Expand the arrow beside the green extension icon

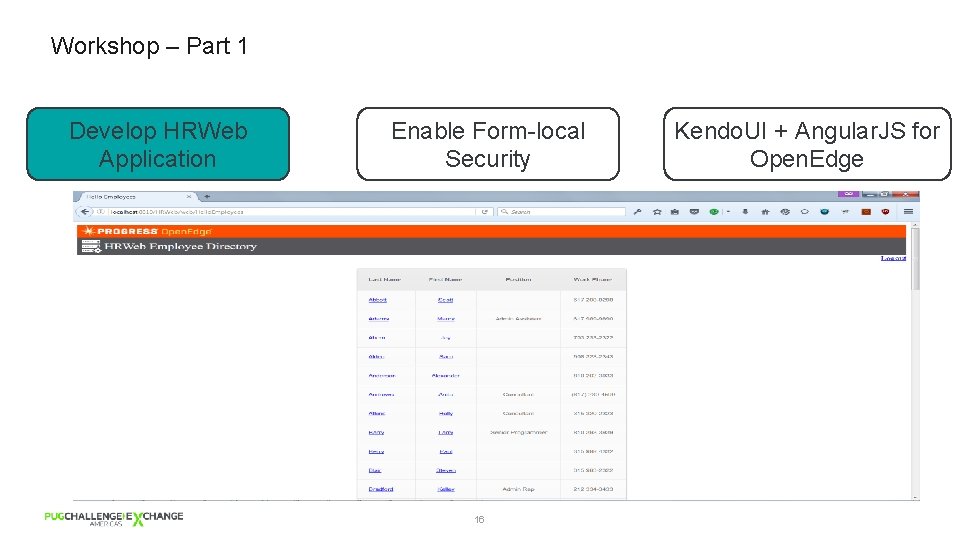coord(728,212)
